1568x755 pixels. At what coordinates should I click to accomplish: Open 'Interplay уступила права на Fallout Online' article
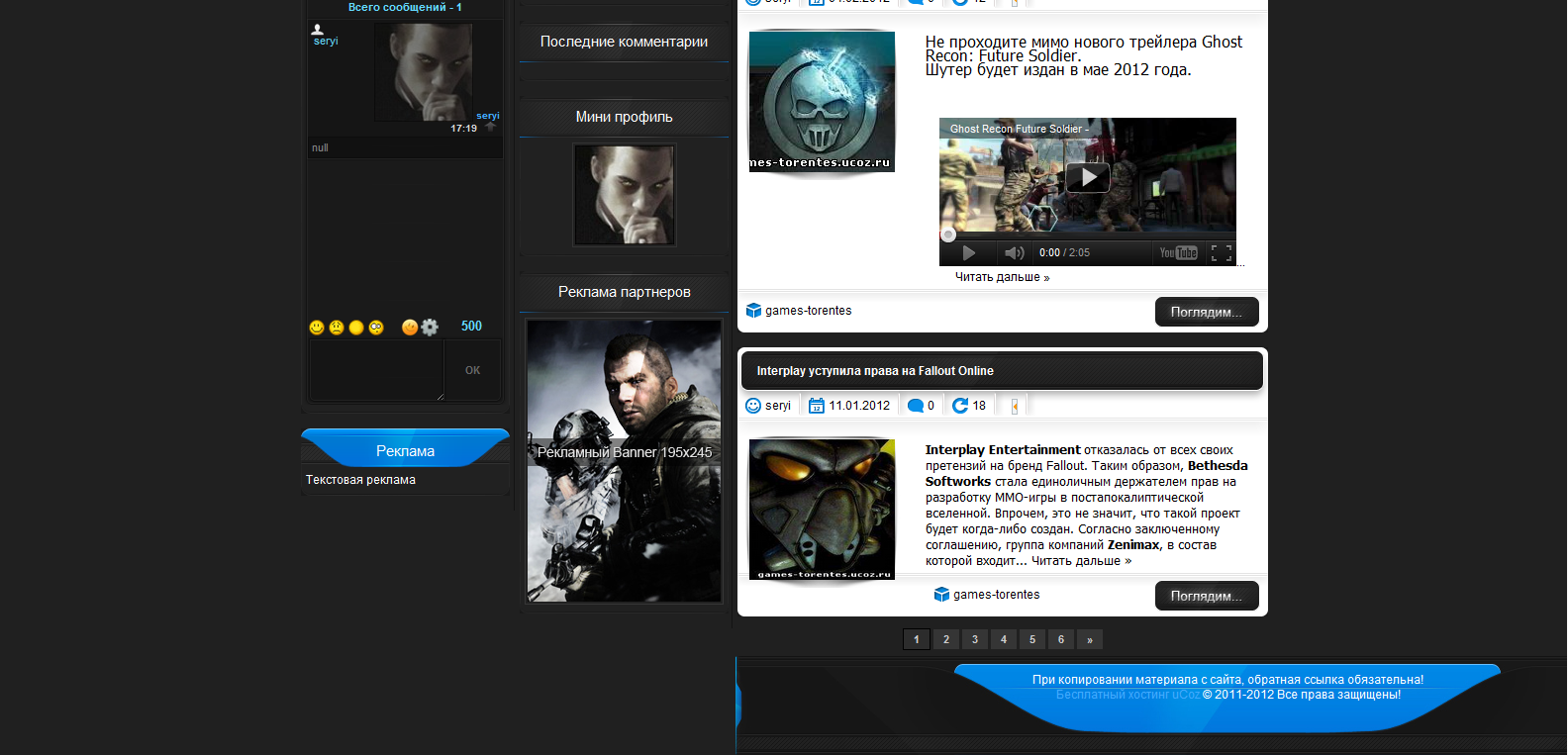coord(875,371)
